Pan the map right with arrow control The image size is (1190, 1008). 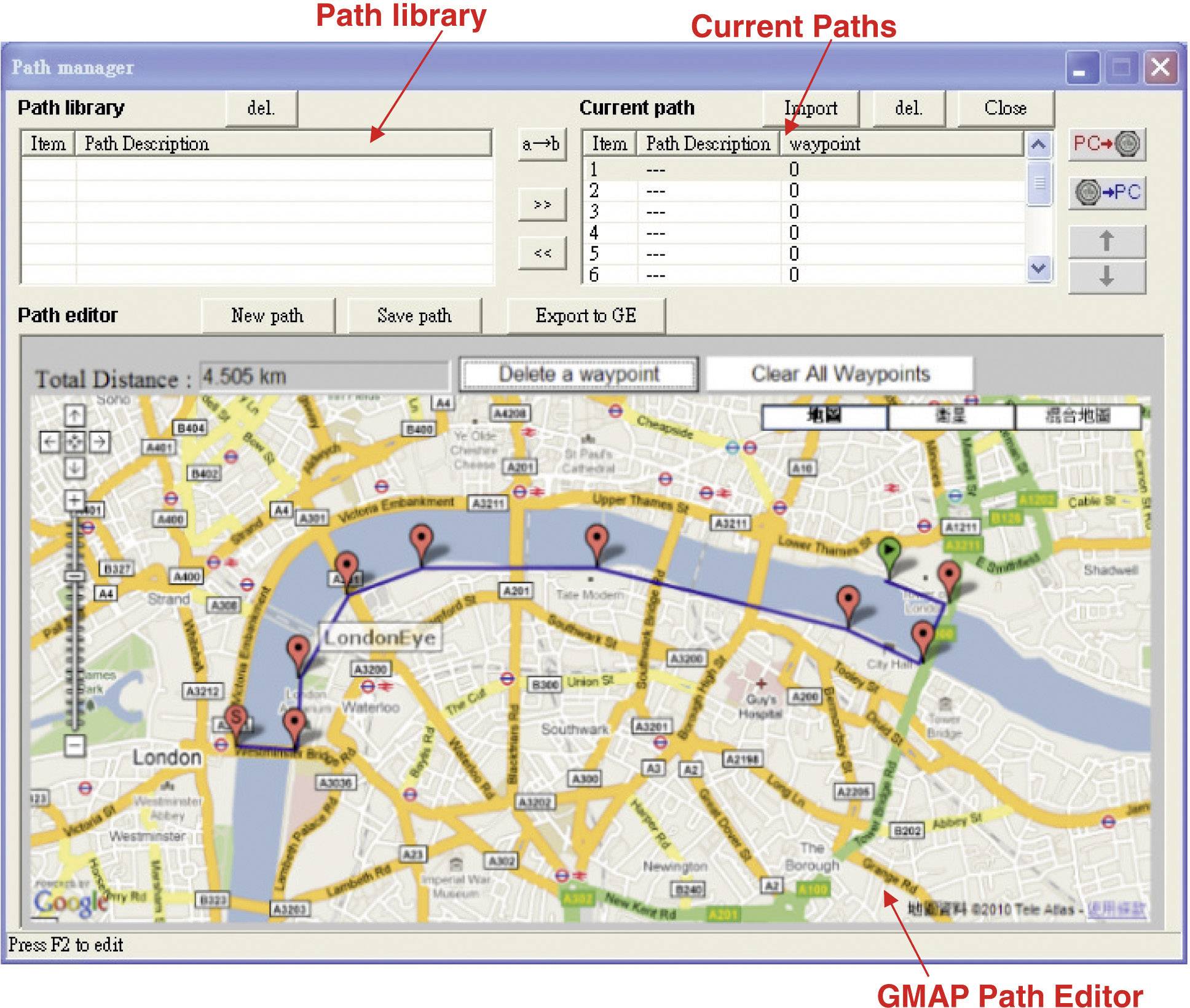tap(100, 441)
